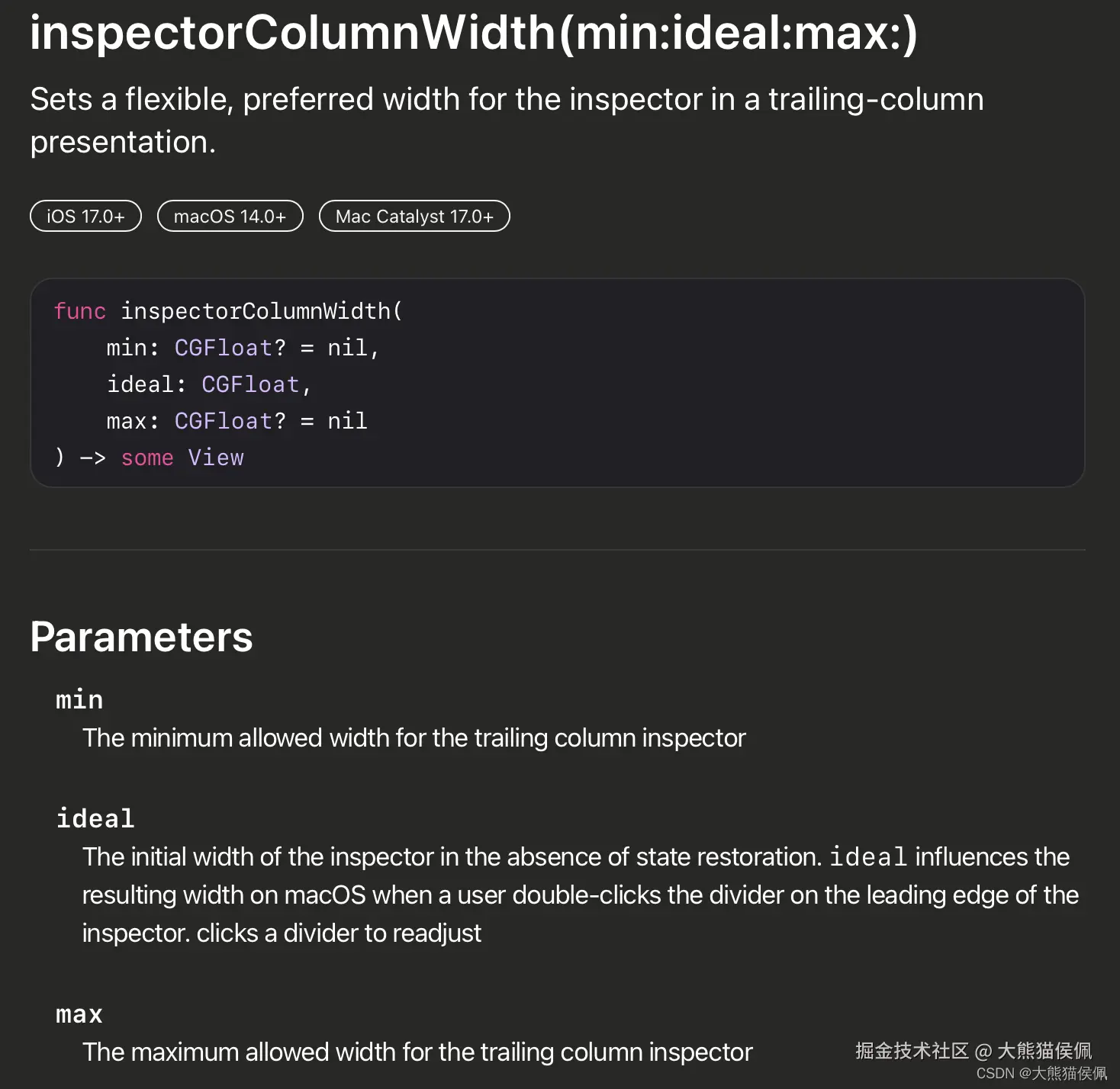Click the iOS 17.0+ availability badge
This screenshot has width=1120, height=1089.
tap(85, 217)
